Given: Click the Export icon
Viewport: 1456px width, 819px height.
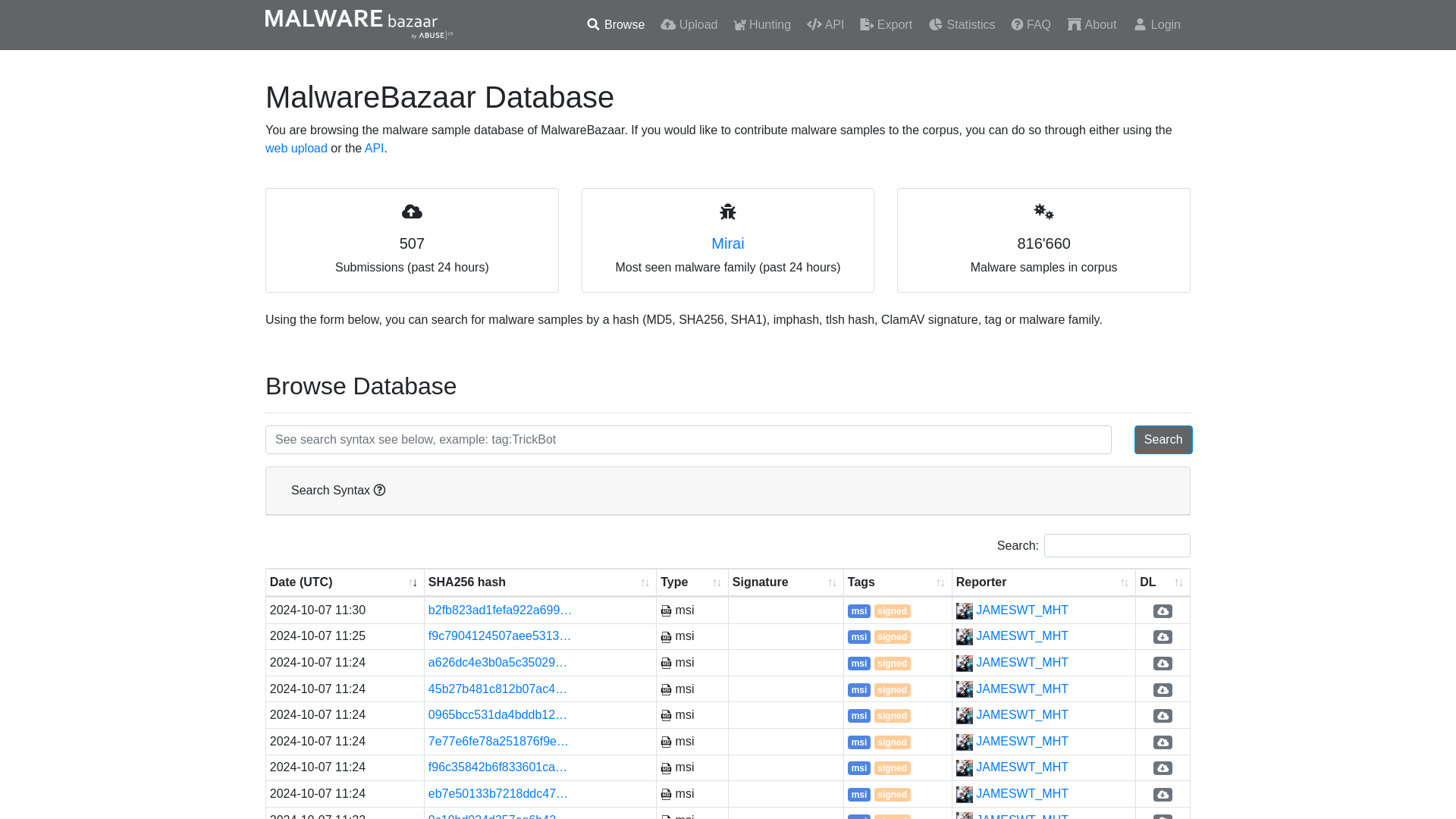Looking at the screenshot, I should coord(865,24).
